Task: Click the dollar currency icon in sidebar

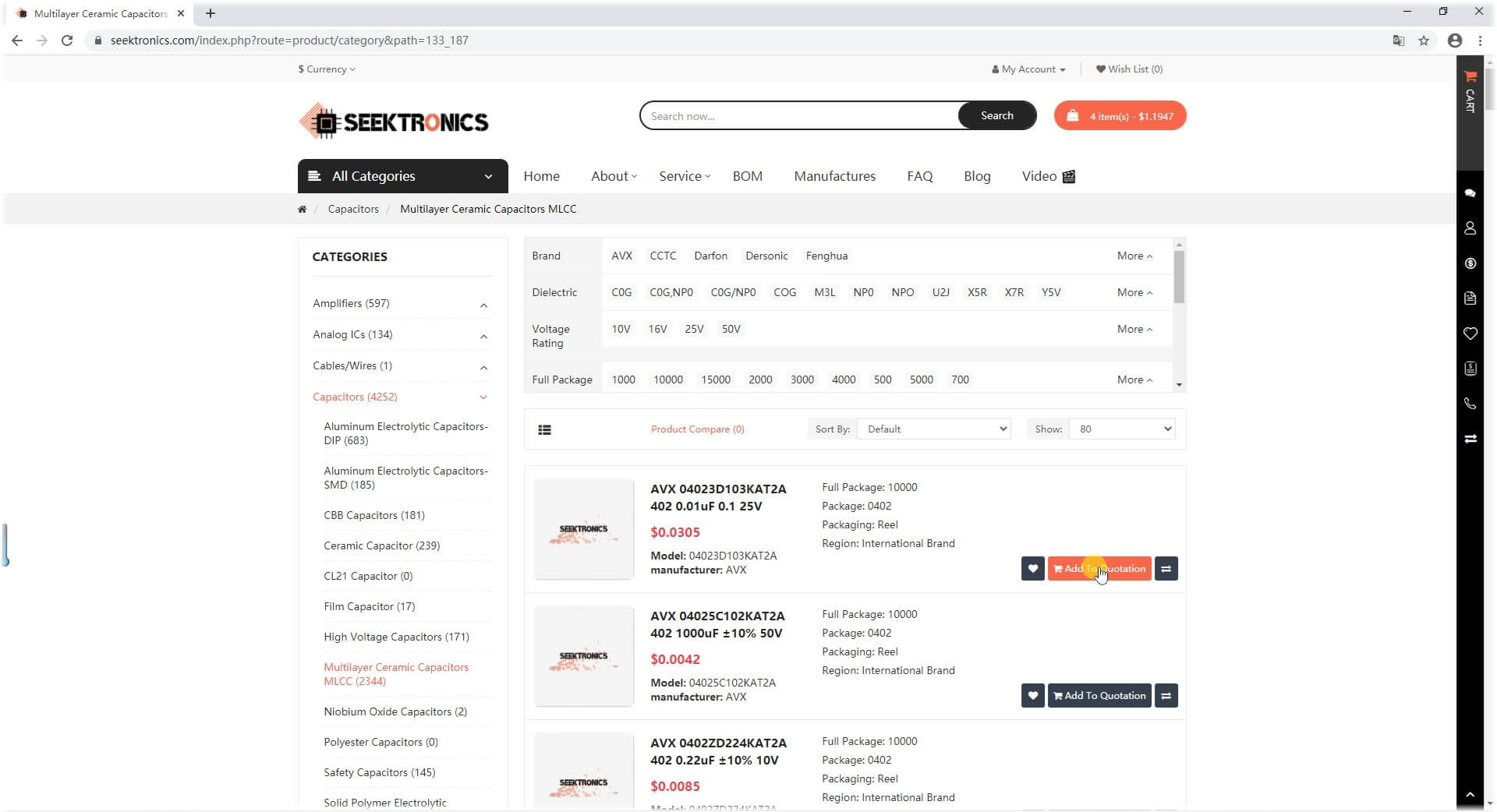Action: pyautogui.click(x=1470, y=263)
